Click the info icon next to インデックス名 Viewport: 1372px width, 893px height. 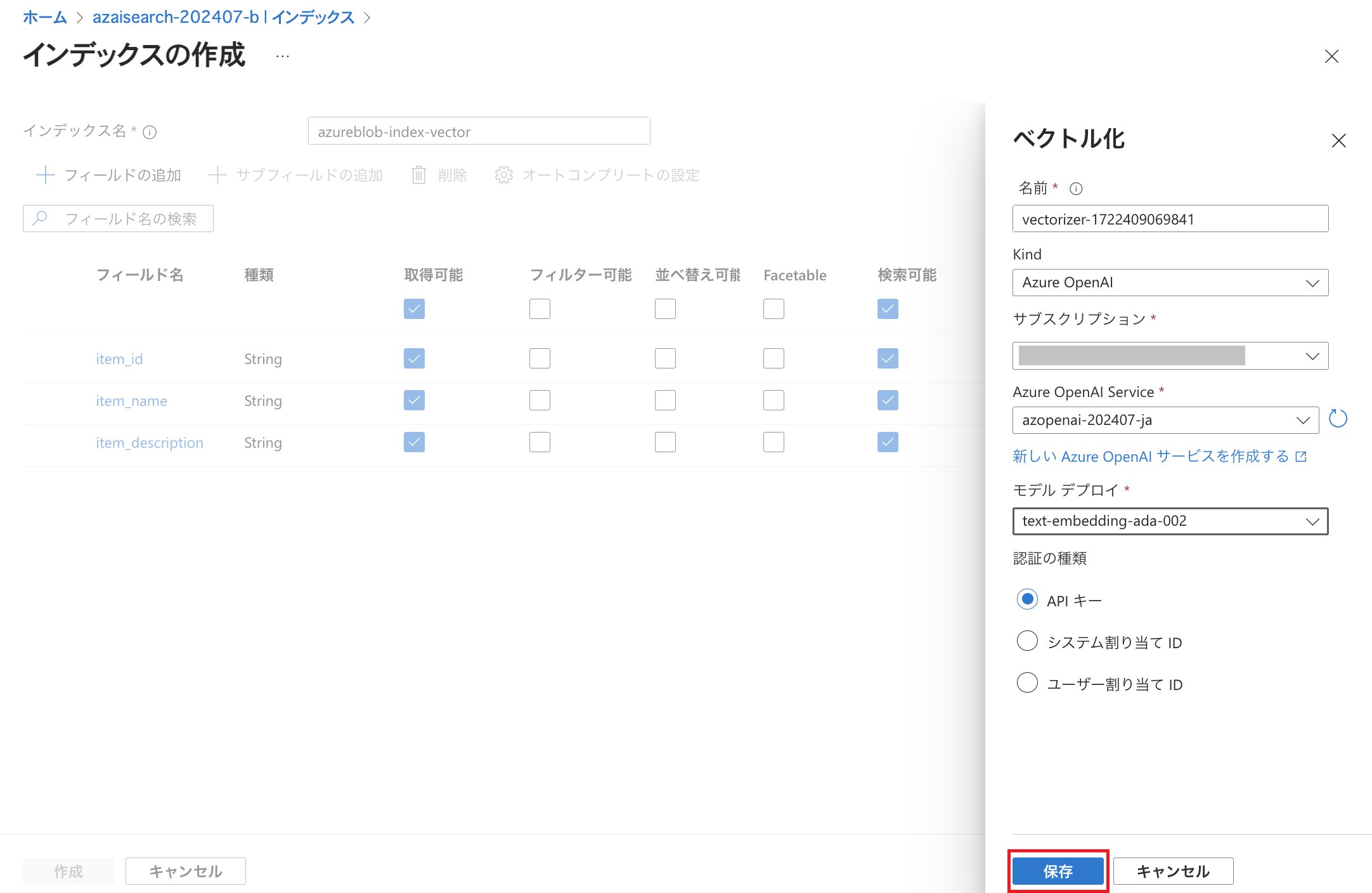(150, 132)
